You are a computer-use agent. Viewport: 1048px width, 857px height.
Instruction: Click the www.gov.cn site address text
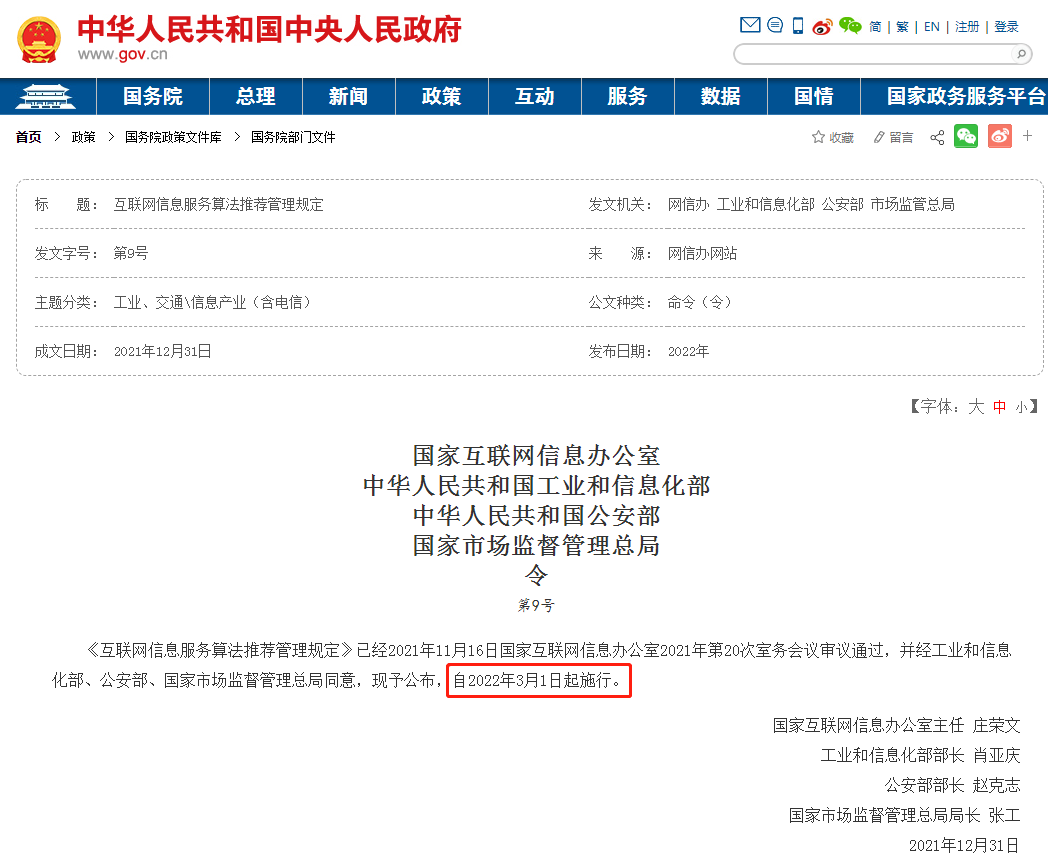(123, 54)
